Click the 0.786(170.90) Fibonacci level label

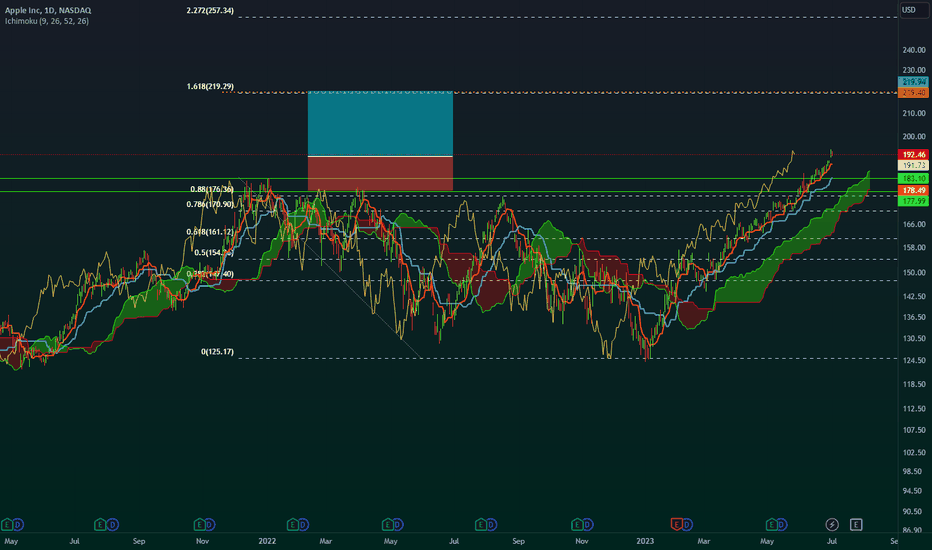pos(210,205)
